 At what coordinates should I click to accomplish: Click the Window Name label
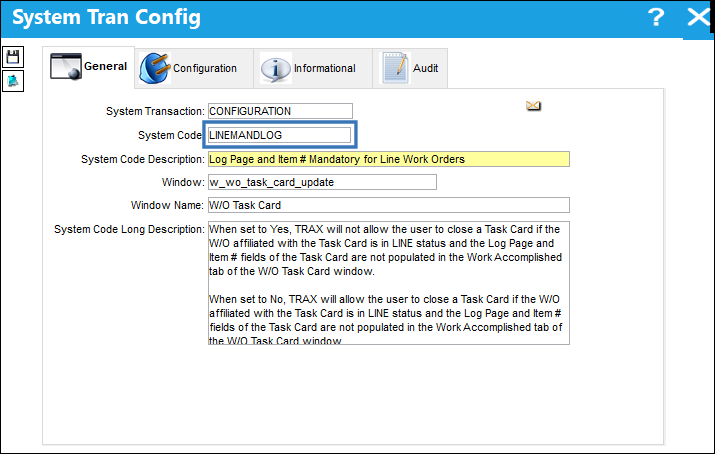coord(167,205)
